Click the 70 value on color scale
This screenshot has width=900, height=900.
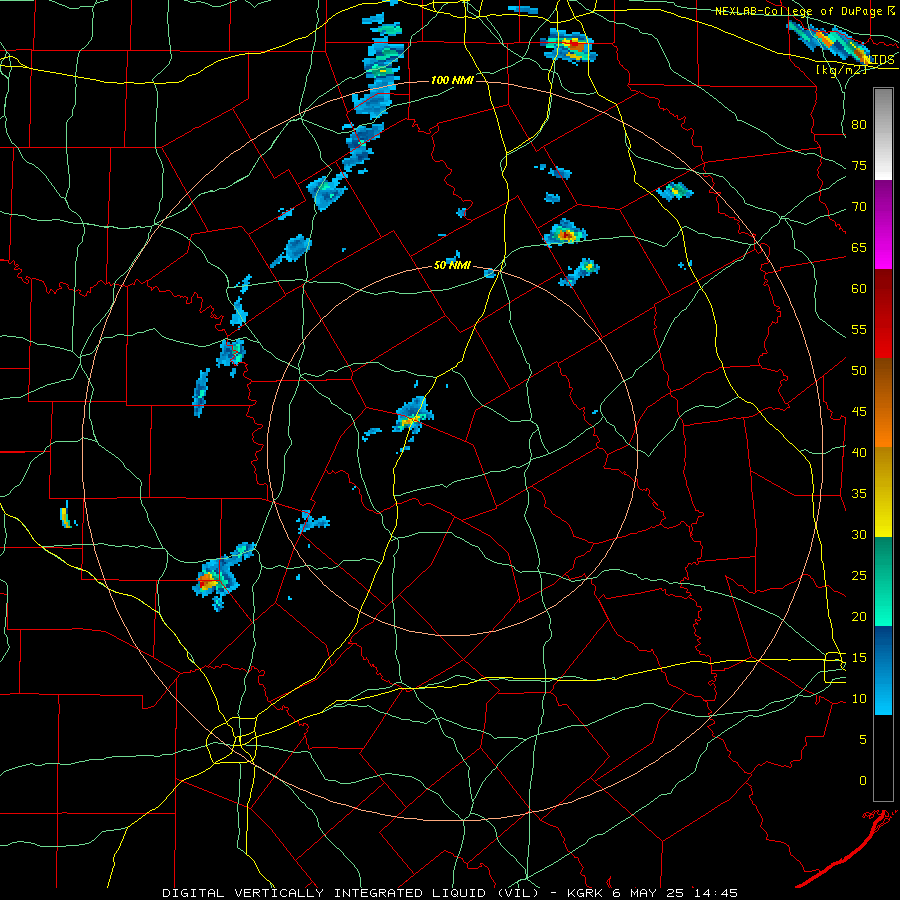(x=859, y=207)
